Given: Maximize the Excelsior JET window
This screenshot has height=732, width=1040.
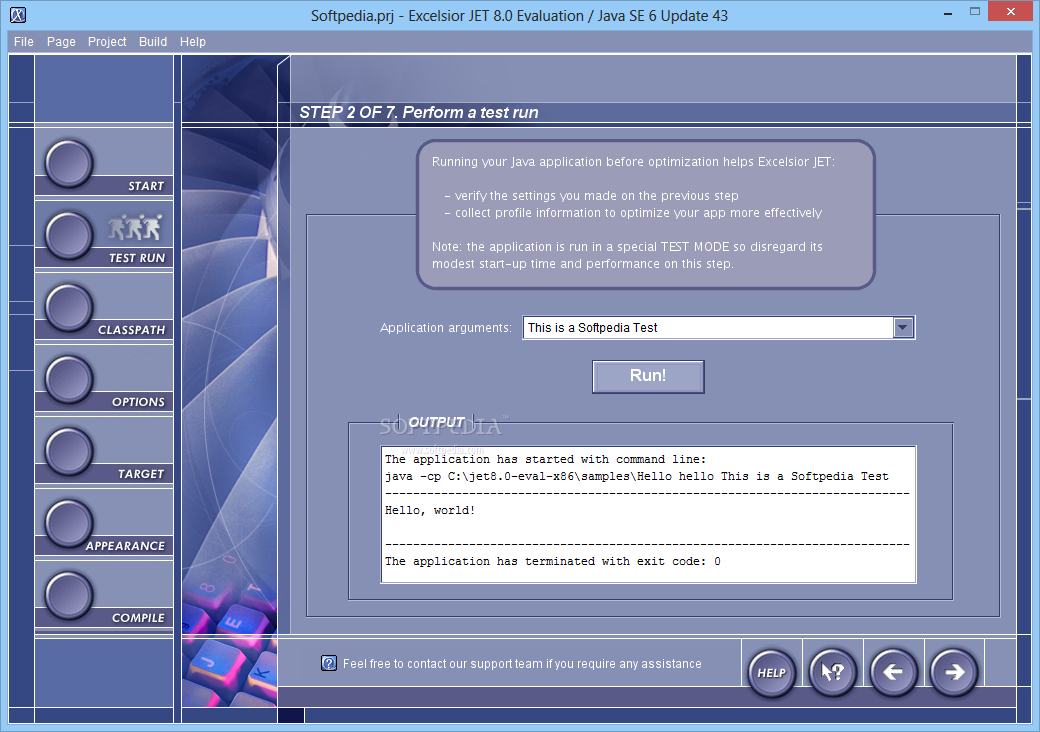Looking at the screenshot, I should 974,11.
